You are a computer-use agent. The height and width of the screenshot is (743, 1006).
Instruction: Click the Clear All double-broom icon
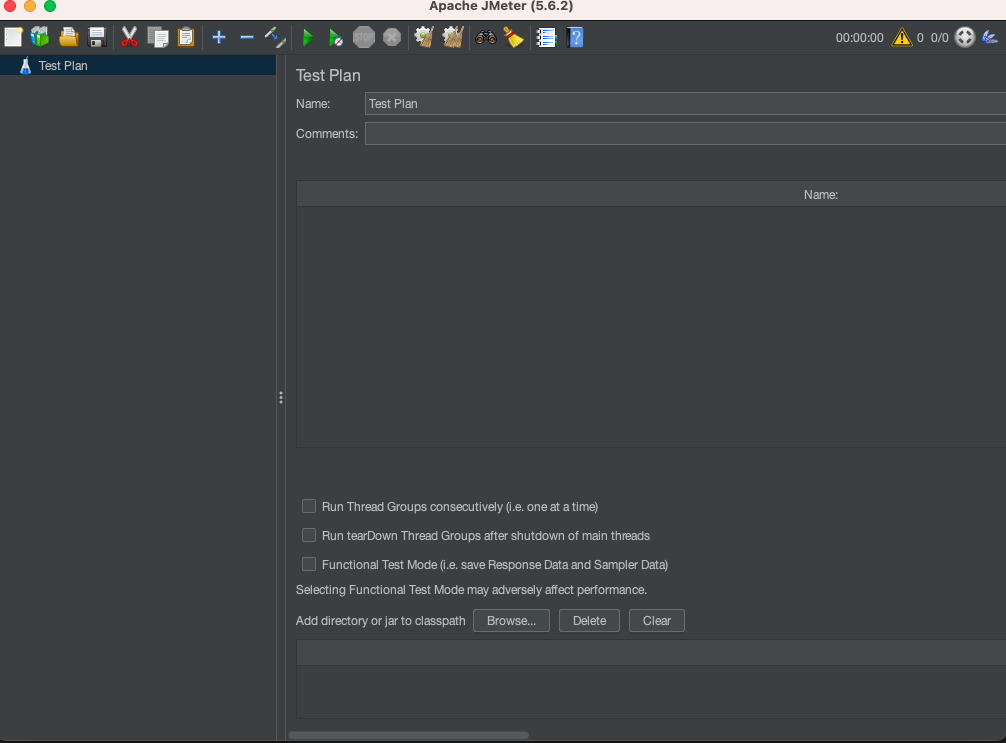tap(453, 37)
